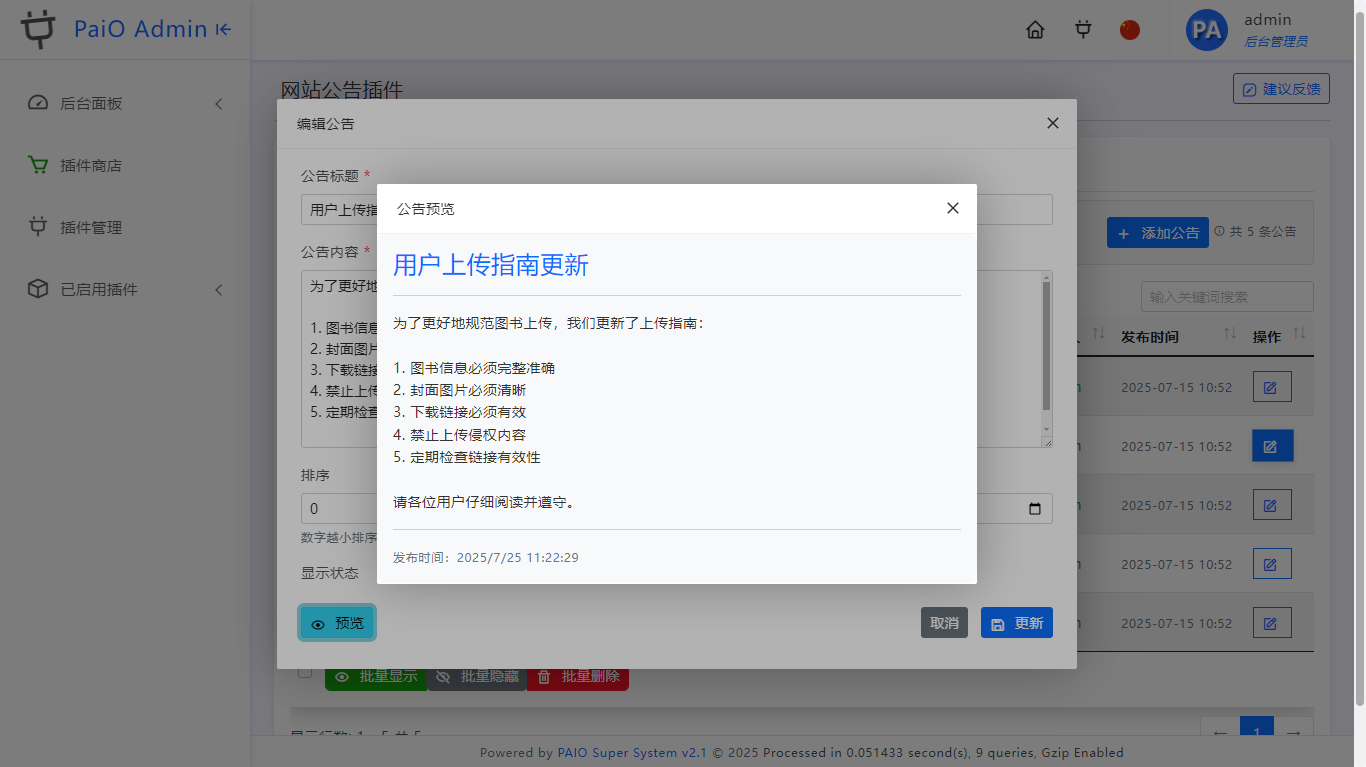Click the line 1. 图书信息必须完整准确
This screenshot has height=767, width=1366.
point(474,368)
